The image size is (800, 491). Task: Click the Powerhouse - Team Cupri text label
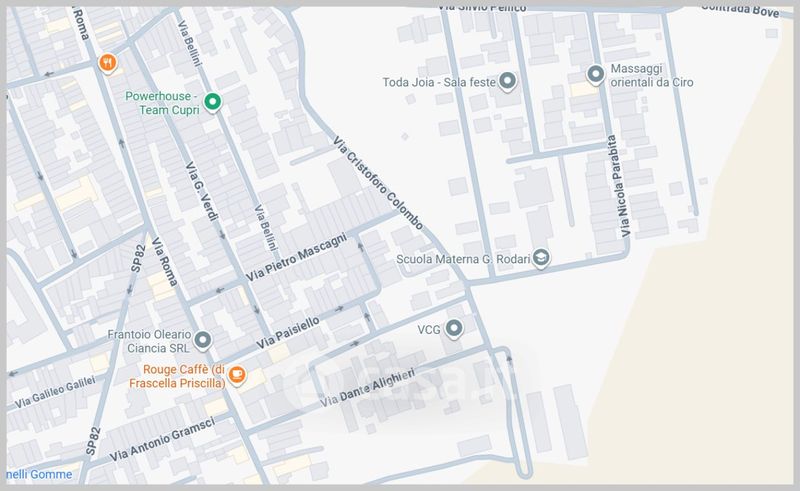[x=161, y=104]
